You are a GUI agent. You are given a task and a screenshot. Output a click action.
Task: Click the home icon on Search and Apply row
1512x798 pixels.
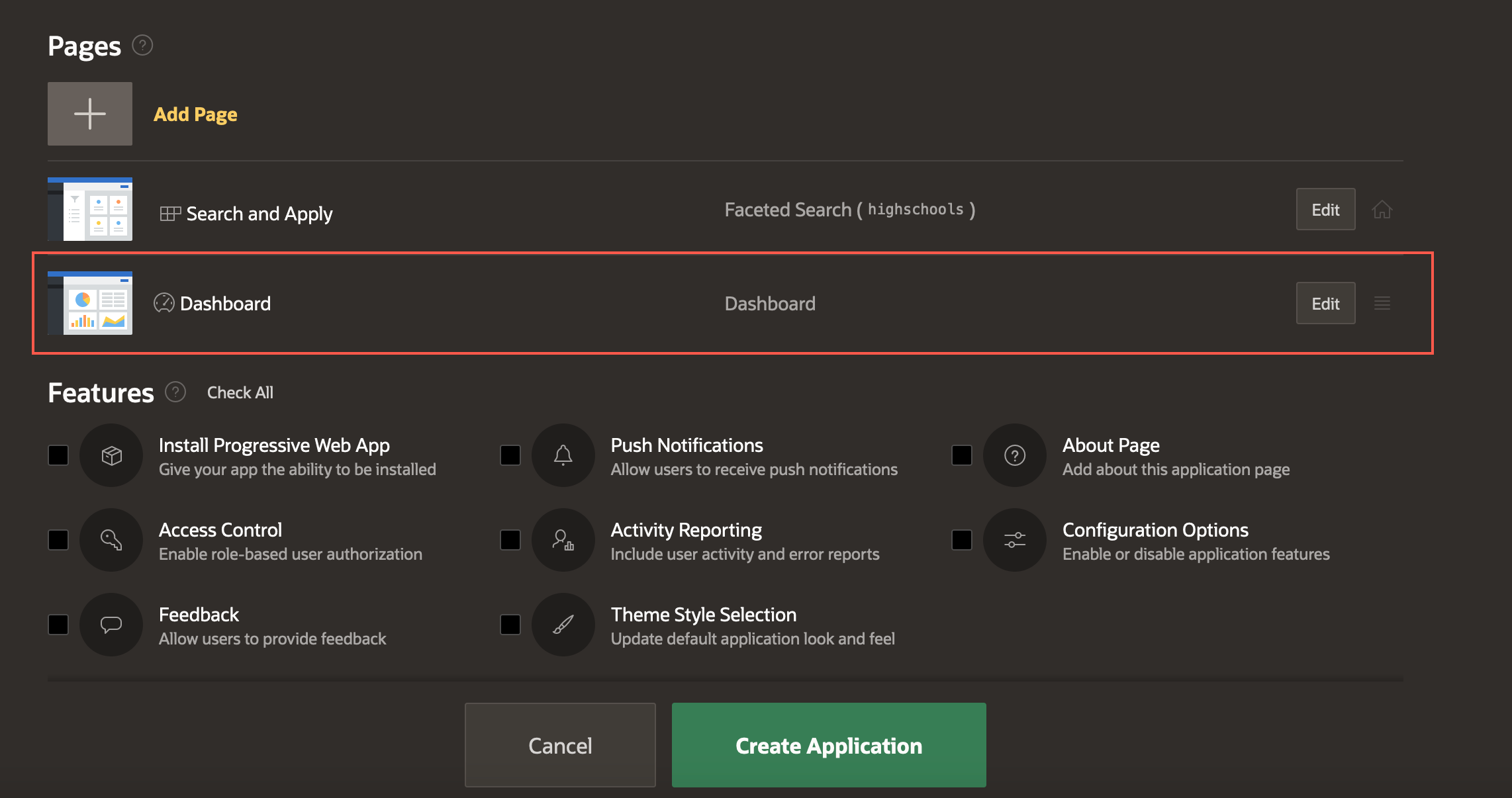pyautogui.click(x=1382, y=210)
